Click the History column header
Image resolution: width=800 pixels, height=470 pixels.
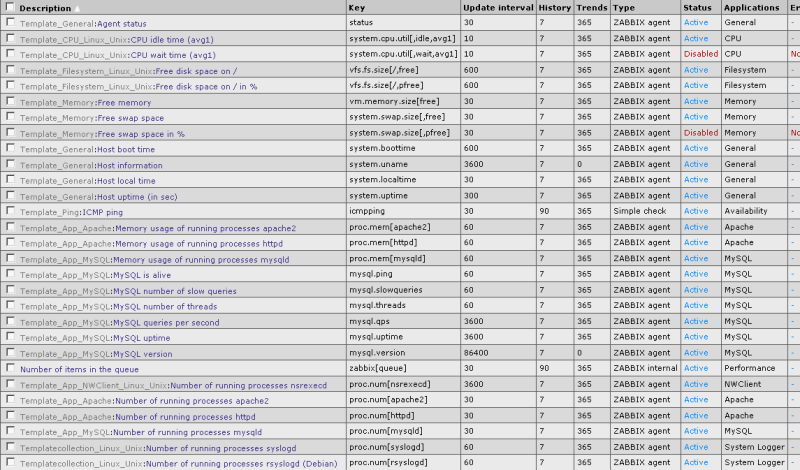(555, 8)
